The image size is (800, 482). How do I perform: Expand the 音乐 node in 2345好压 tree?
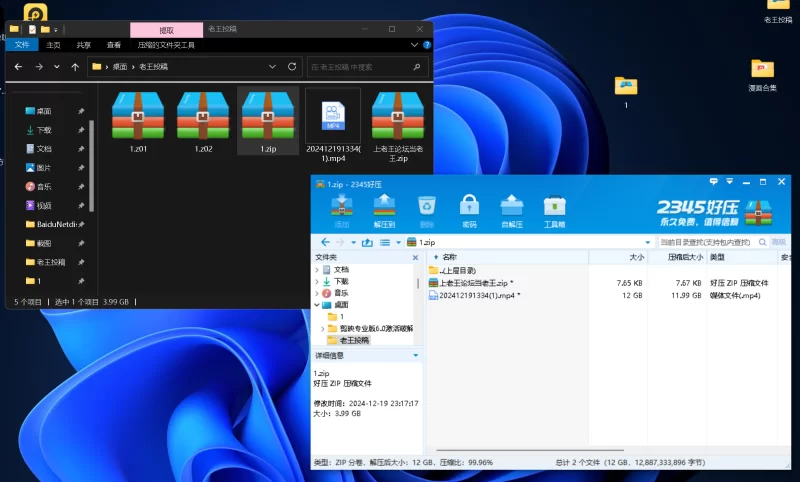[317, 293]
